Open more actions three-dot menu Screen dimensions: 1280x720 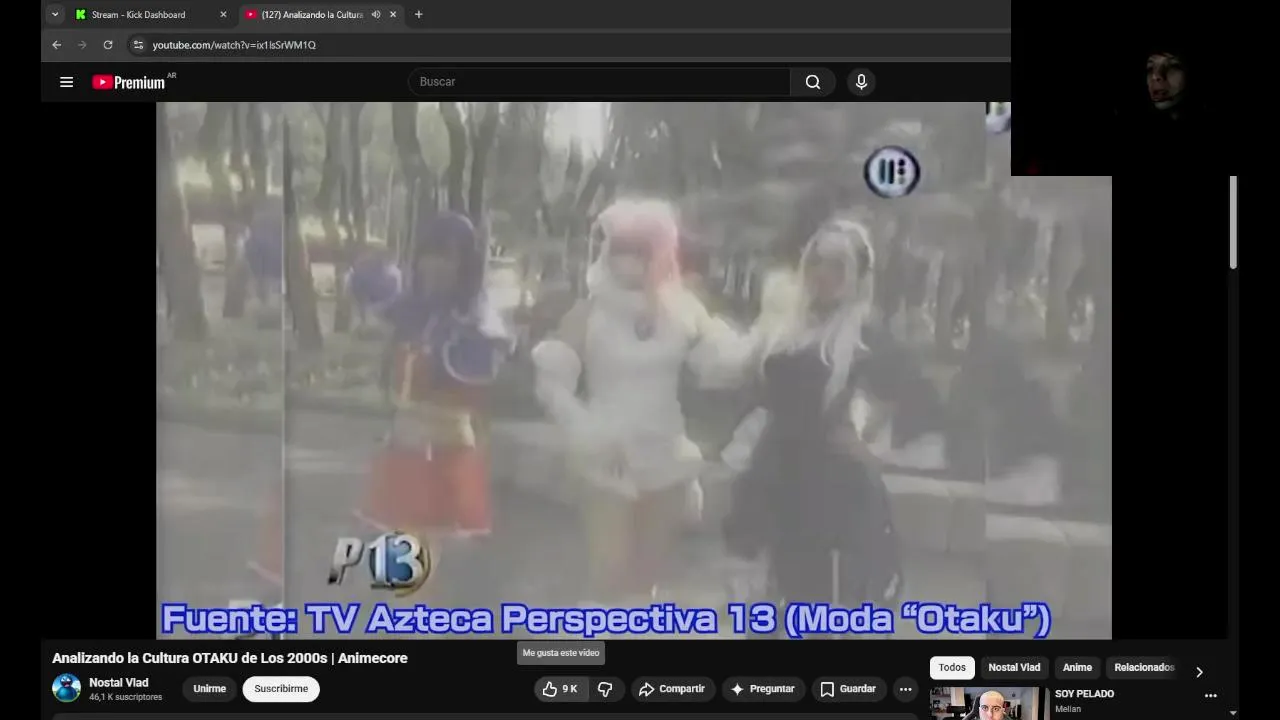click(905, 689)
